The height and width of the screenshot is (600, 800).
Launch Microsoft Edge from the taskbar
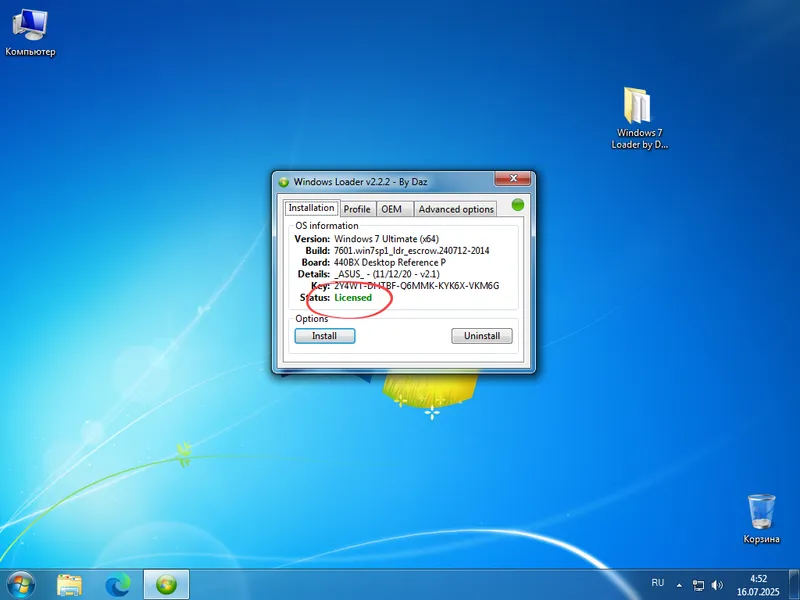click(x=120, y=584)
